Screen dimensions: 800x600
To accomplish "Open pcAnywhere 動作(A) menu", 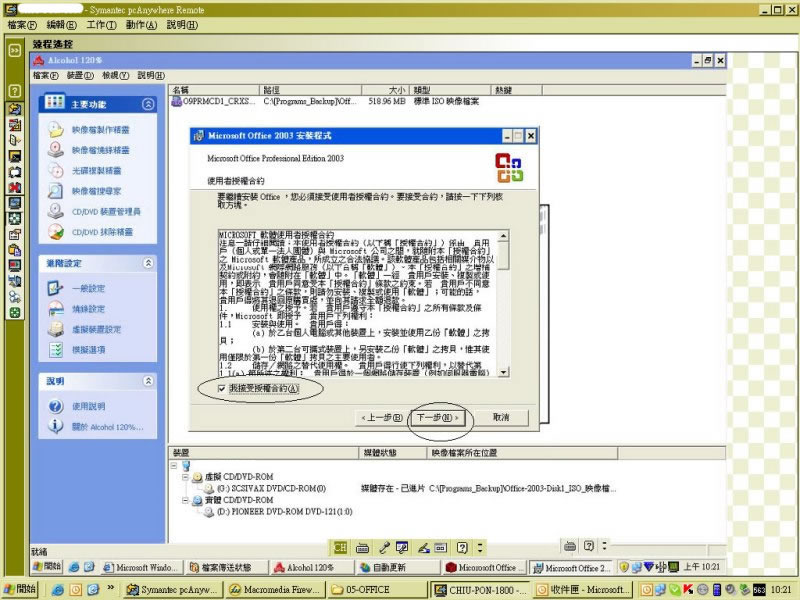I will [141, 25].
